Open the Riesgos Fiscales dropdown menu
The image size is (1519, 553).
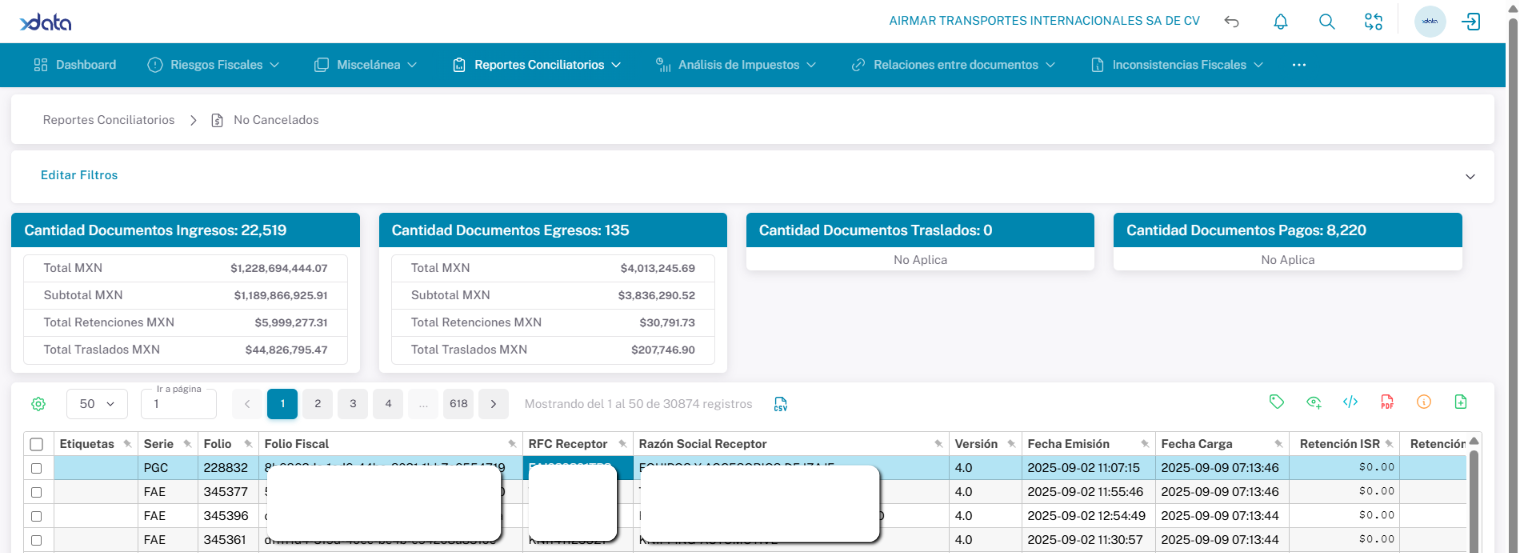click(213, 65)
